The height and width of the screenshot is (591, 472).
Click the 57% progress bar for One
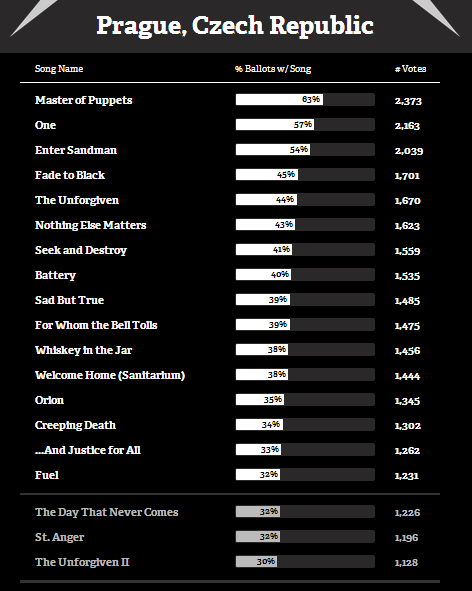pyautogui.click(x=305, y=124)
